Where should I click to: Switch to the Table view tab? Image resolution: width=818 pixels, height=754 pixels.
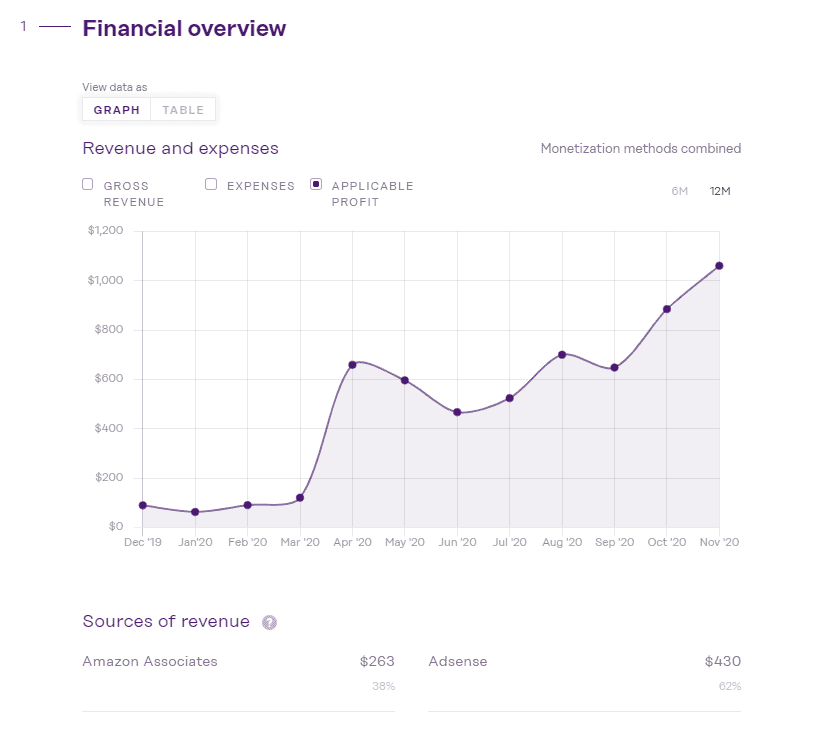(x=183, y=110)
